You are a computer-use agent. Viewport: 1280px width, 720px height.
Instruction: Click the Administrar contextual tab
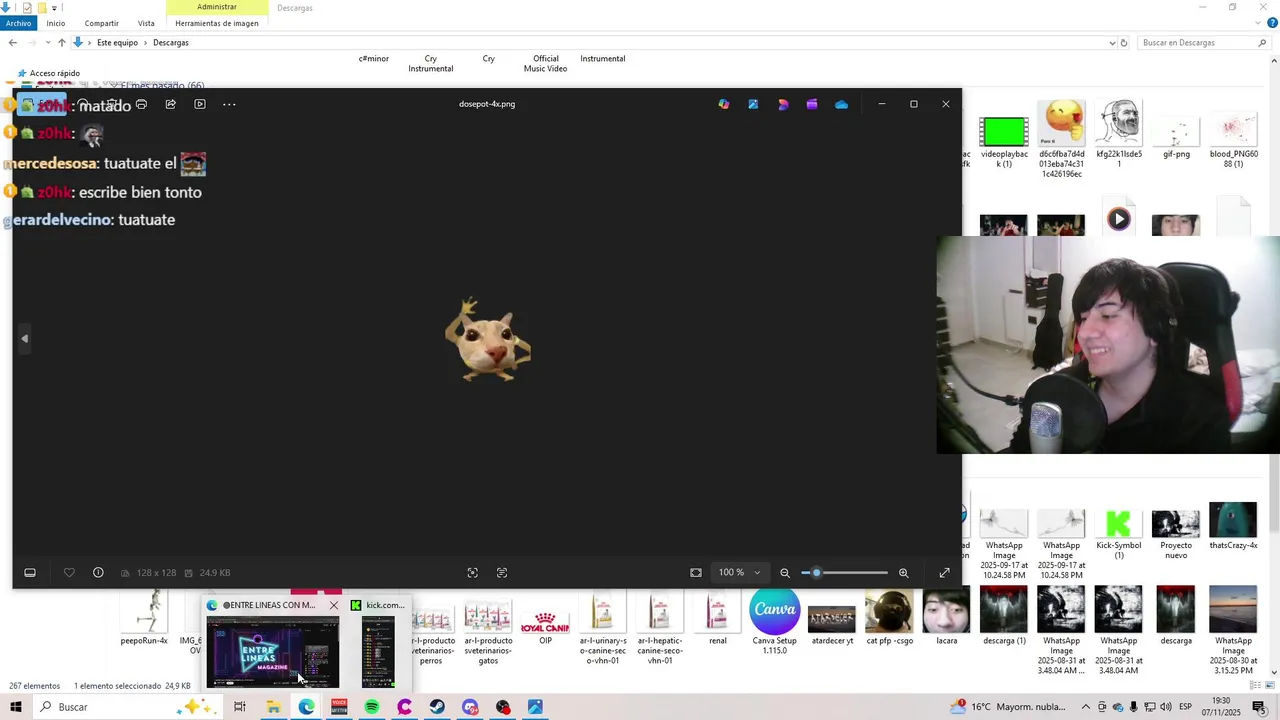tap(217, 7)
